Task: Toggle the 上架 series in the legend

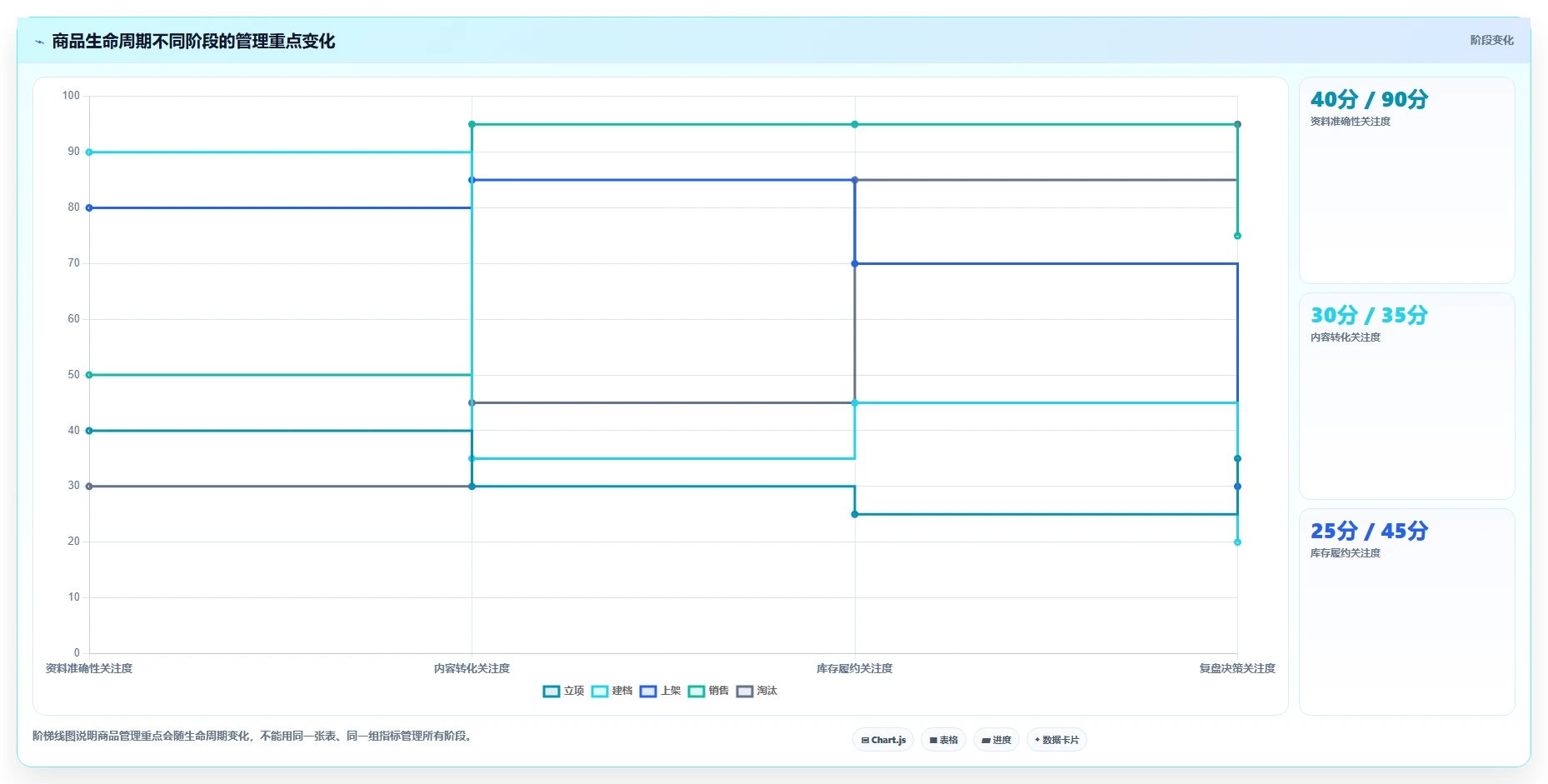Action: (x=660, y=691)
